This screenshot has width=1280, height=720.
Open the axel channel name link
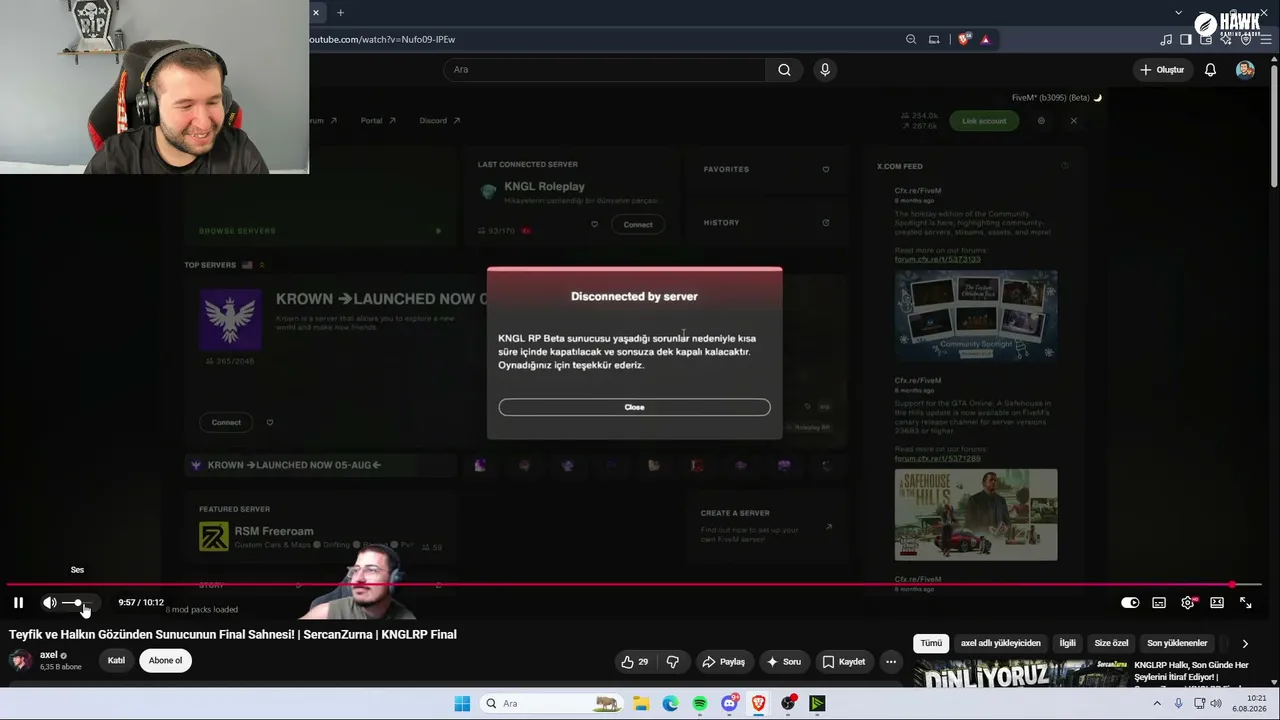(x=48, y=656)
